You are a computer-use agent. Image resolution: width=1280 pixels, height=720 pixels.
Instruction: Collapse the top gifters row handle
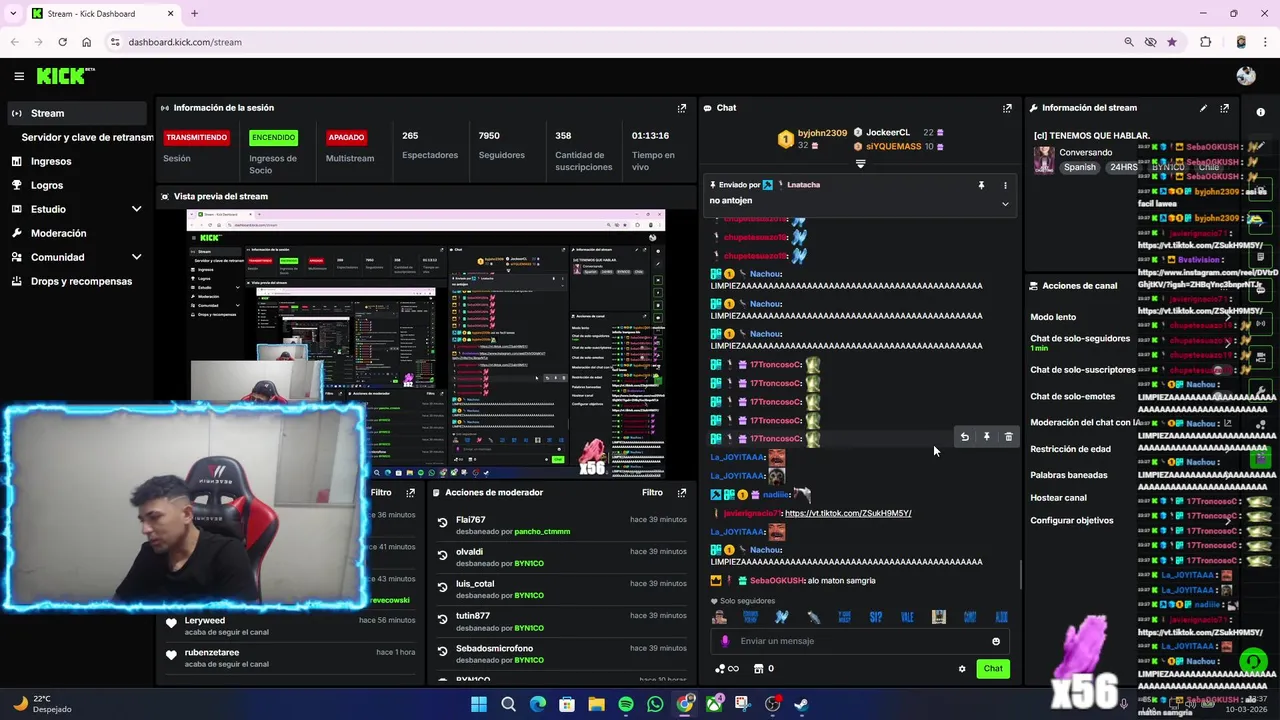coord(860,163)
